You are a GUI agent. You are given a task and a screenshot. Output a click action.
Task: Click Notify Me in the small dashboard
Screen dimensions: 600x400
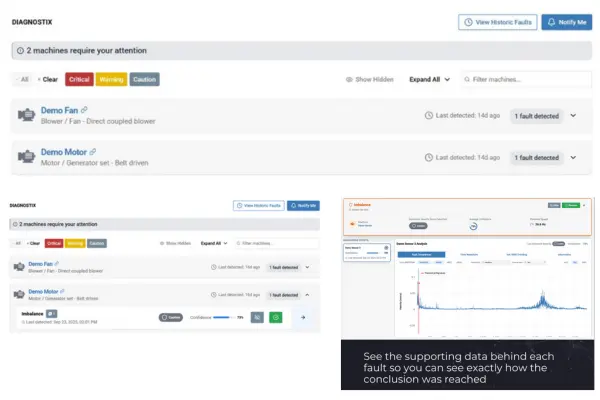(x=303, y=206)
